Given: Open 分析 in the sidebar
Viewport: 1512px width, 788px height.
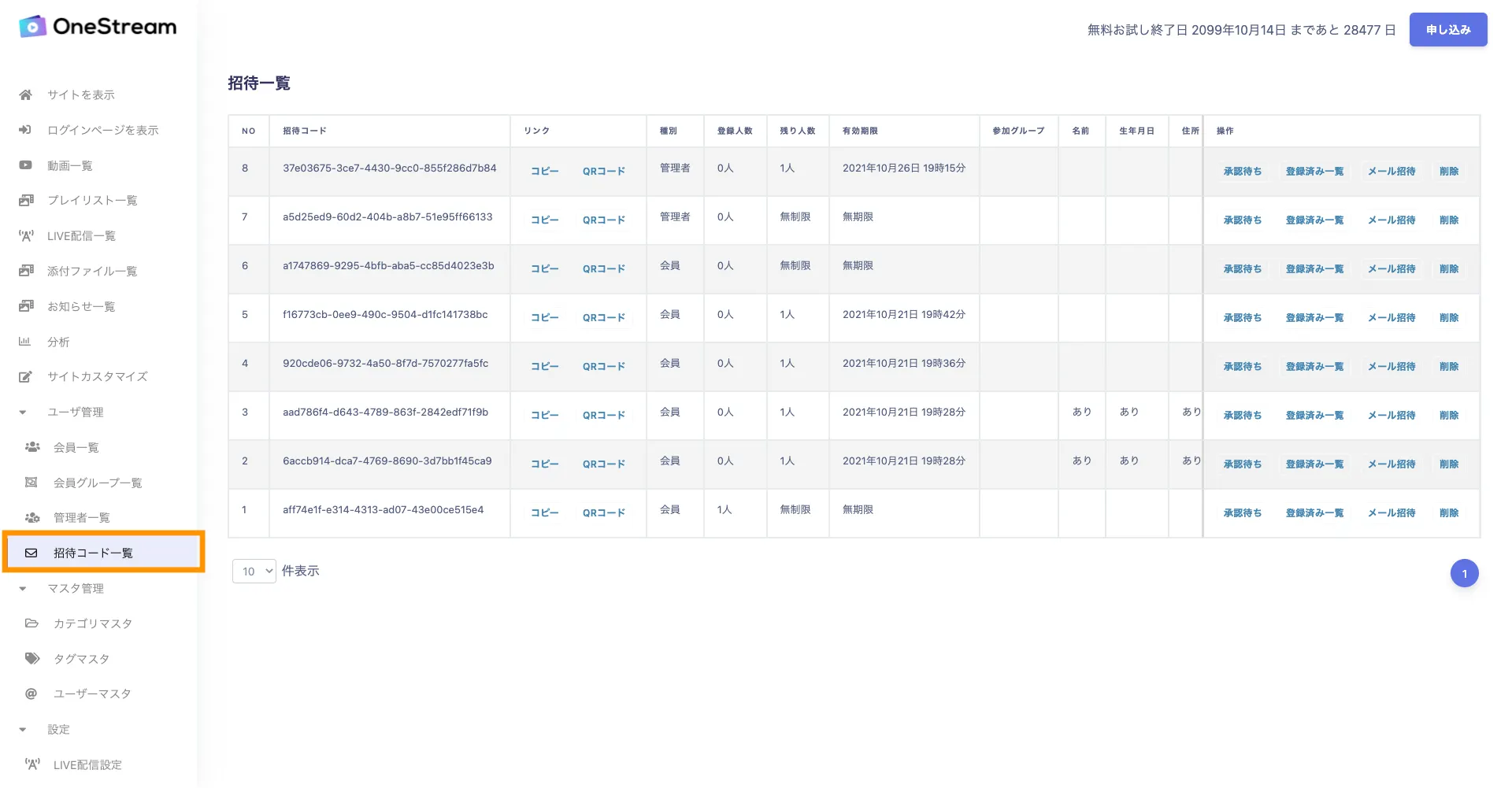Looking at the screenshot, I should point(58,342).
